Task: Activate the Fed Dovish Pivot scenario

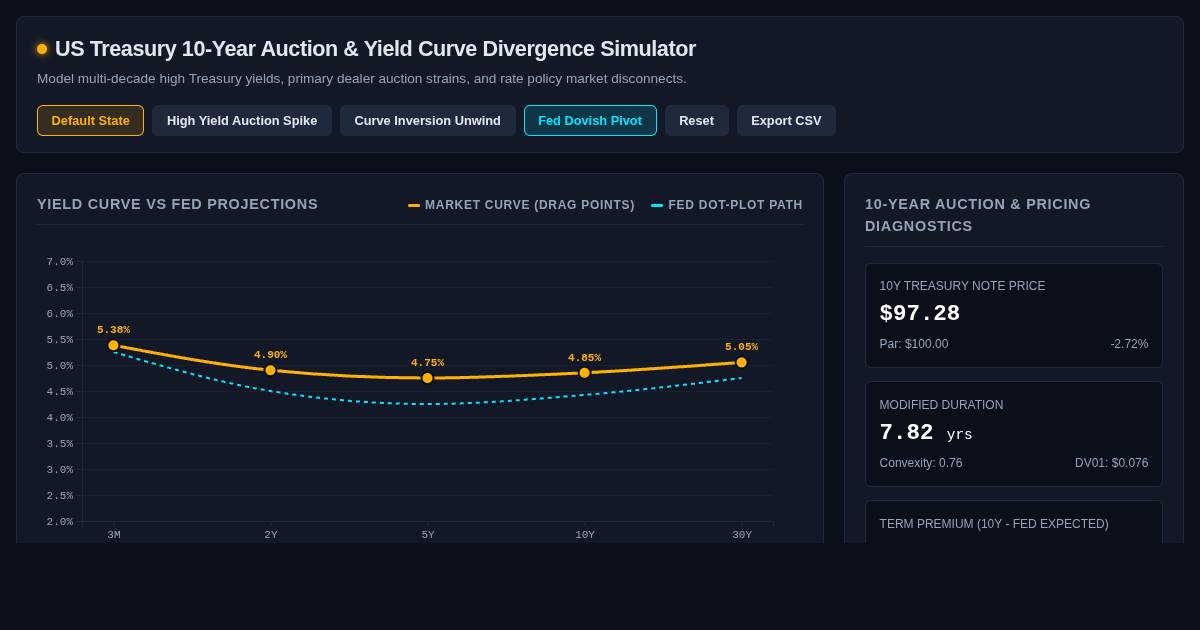Action: (590, 121)
